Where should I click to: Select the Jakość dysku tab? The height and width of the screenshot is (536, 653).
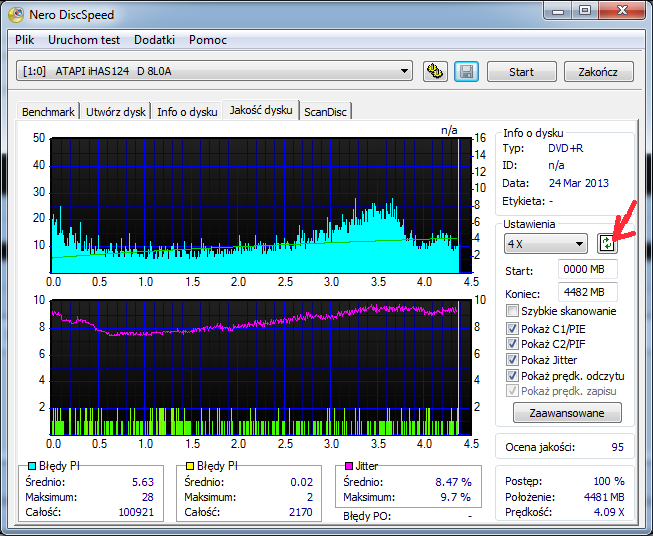261,110
